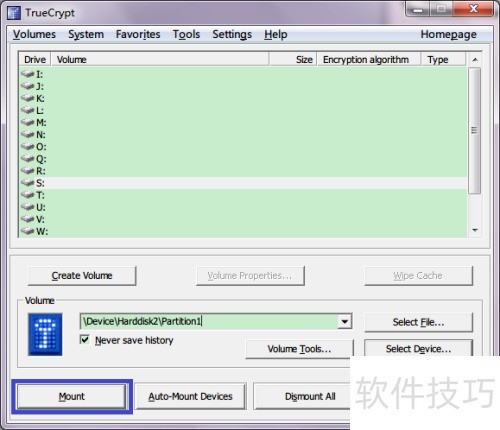This screenshot has height=430, width=500.
Task: Click the drive icon for M:
Action: 28,122
